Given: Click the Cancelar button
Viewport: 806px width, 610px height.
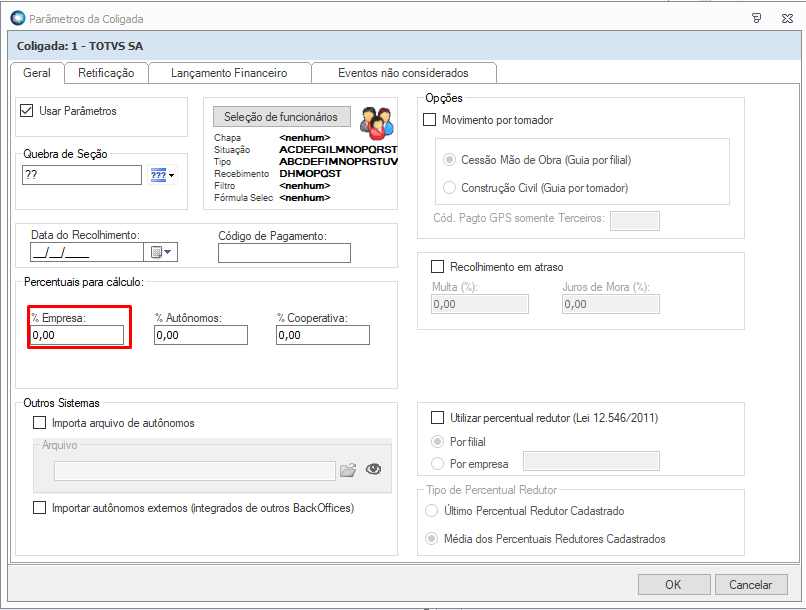Looking at the screenshot, I should click(751, 584).
